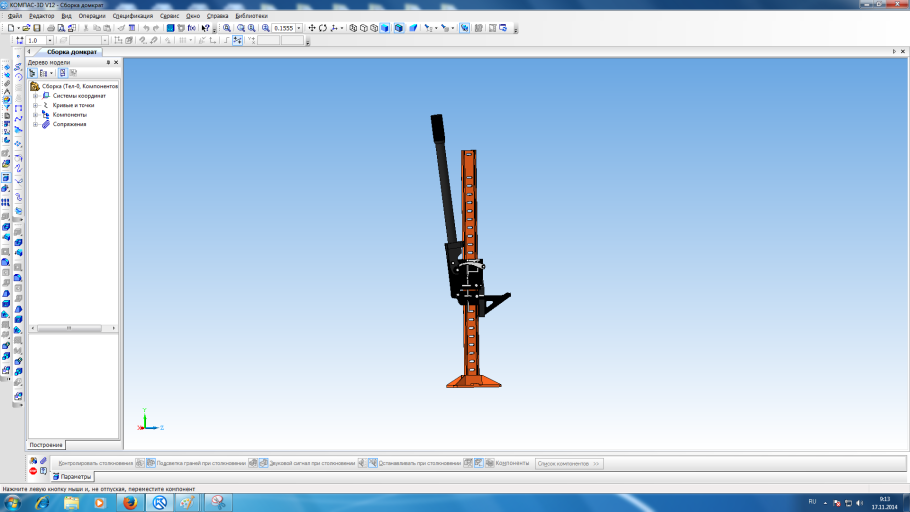Toggle 'Контролировать столкновения' collision control option
The height and width of the screenshot is (512, 910).
pyautogui.click(x=96, y=463)
